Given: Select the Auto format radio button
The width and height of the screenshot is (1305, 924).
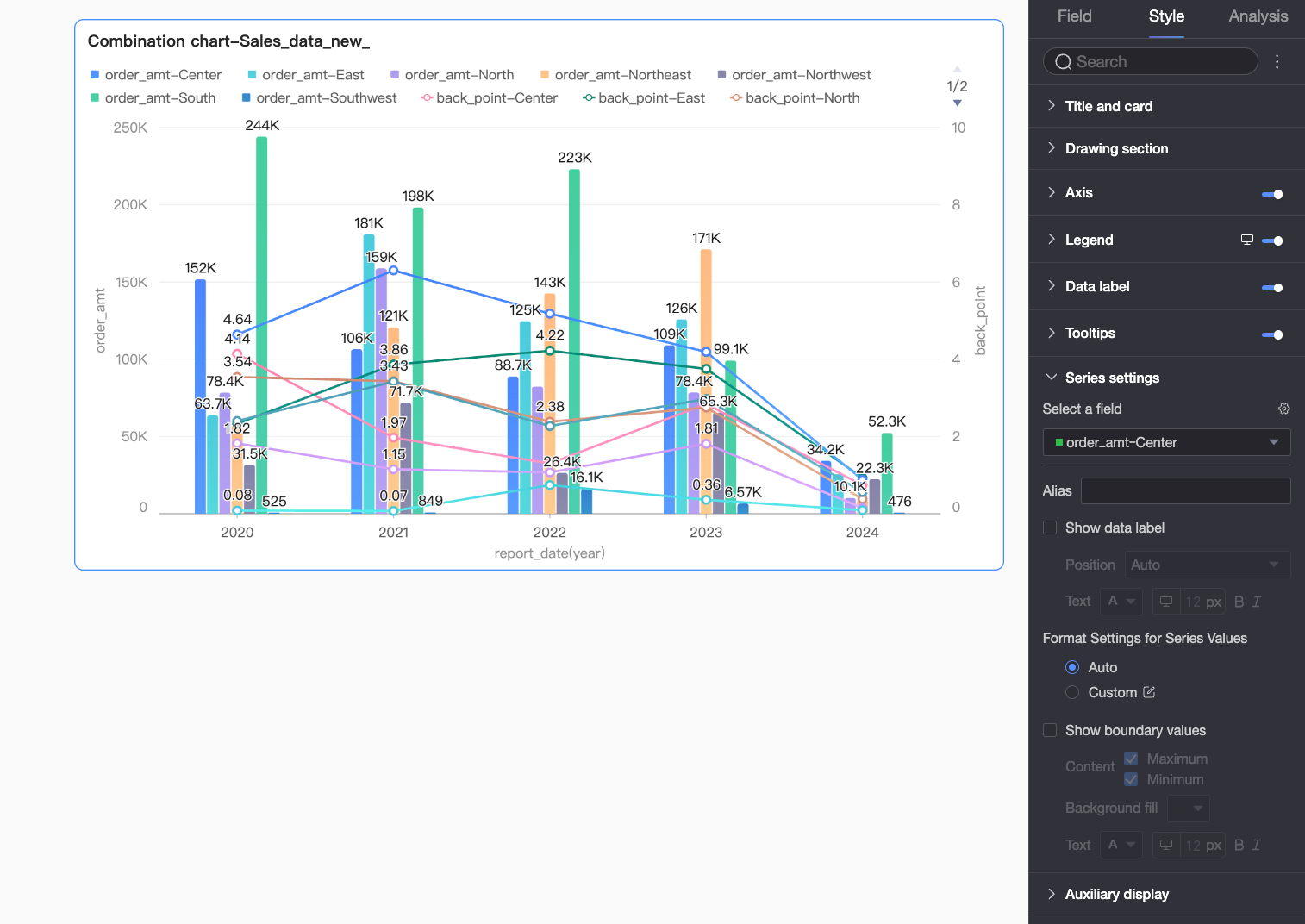Looking at the screenshot, I should click(x=1072, y=667).
